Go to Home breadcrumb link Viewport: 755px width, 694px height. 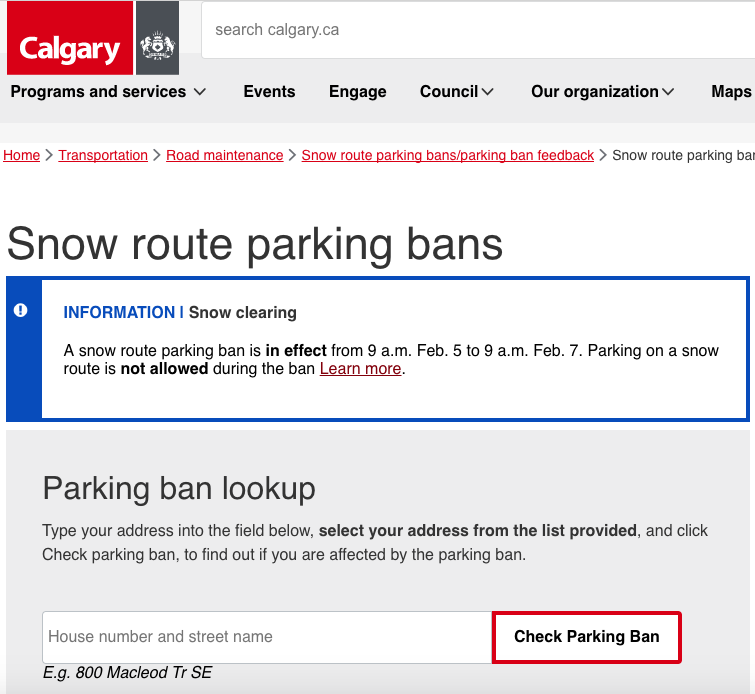coord(21,155)
